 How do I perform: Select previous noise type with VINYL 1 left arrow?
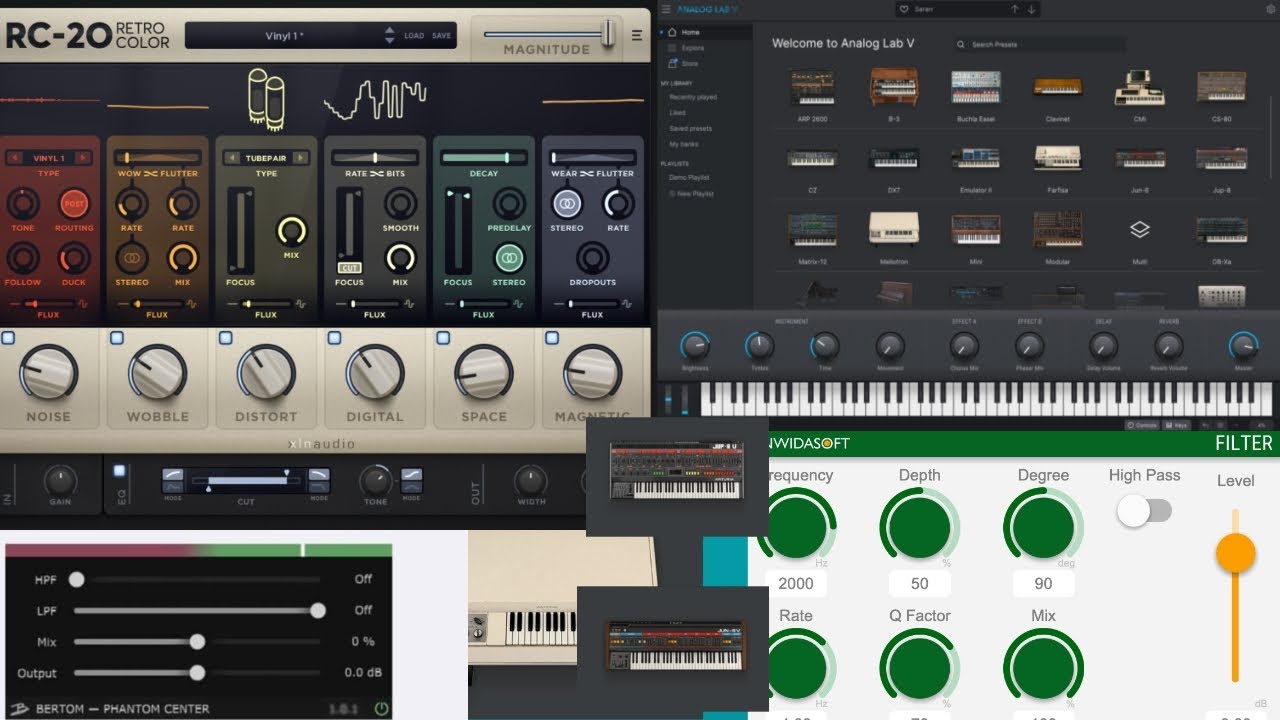[15, 158]
